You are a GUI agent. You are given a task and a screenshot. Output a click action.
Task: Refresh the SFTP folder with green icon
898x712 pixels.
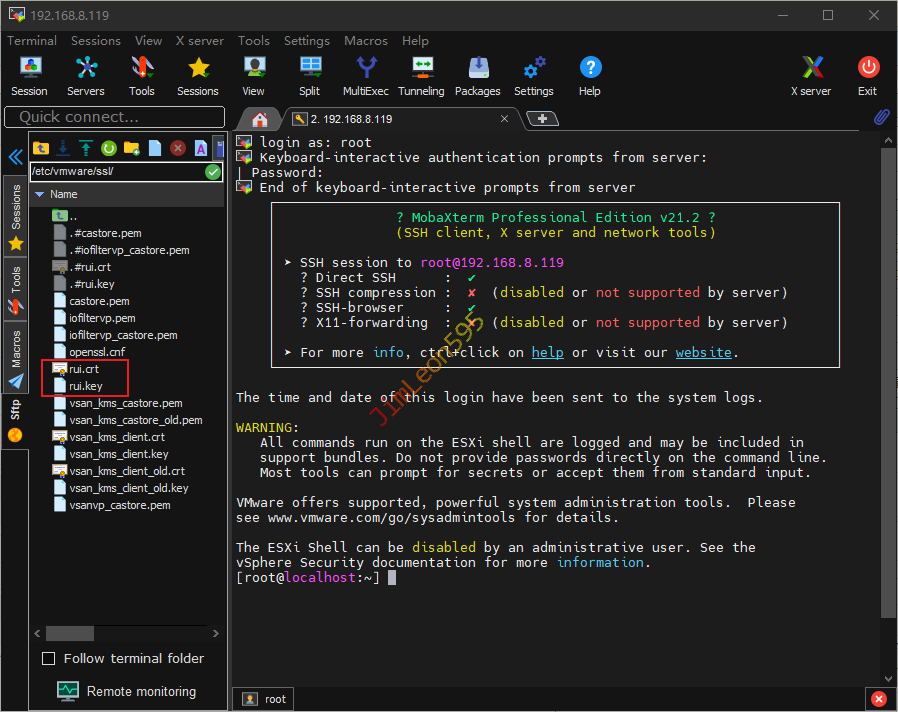tap(108, 148)
